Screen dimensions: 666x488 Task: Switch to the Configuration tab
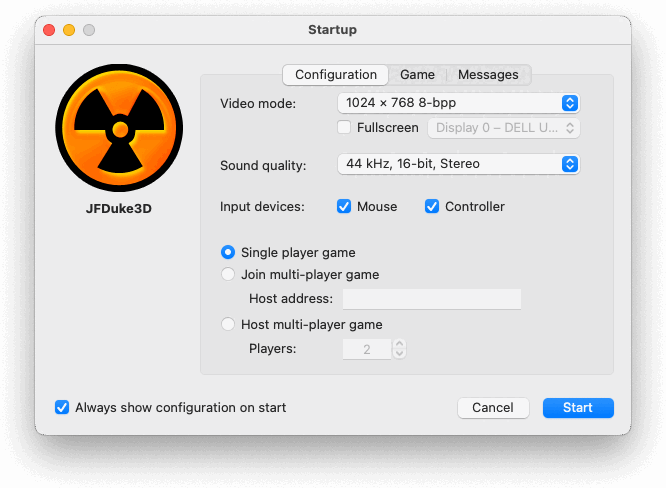336,75
